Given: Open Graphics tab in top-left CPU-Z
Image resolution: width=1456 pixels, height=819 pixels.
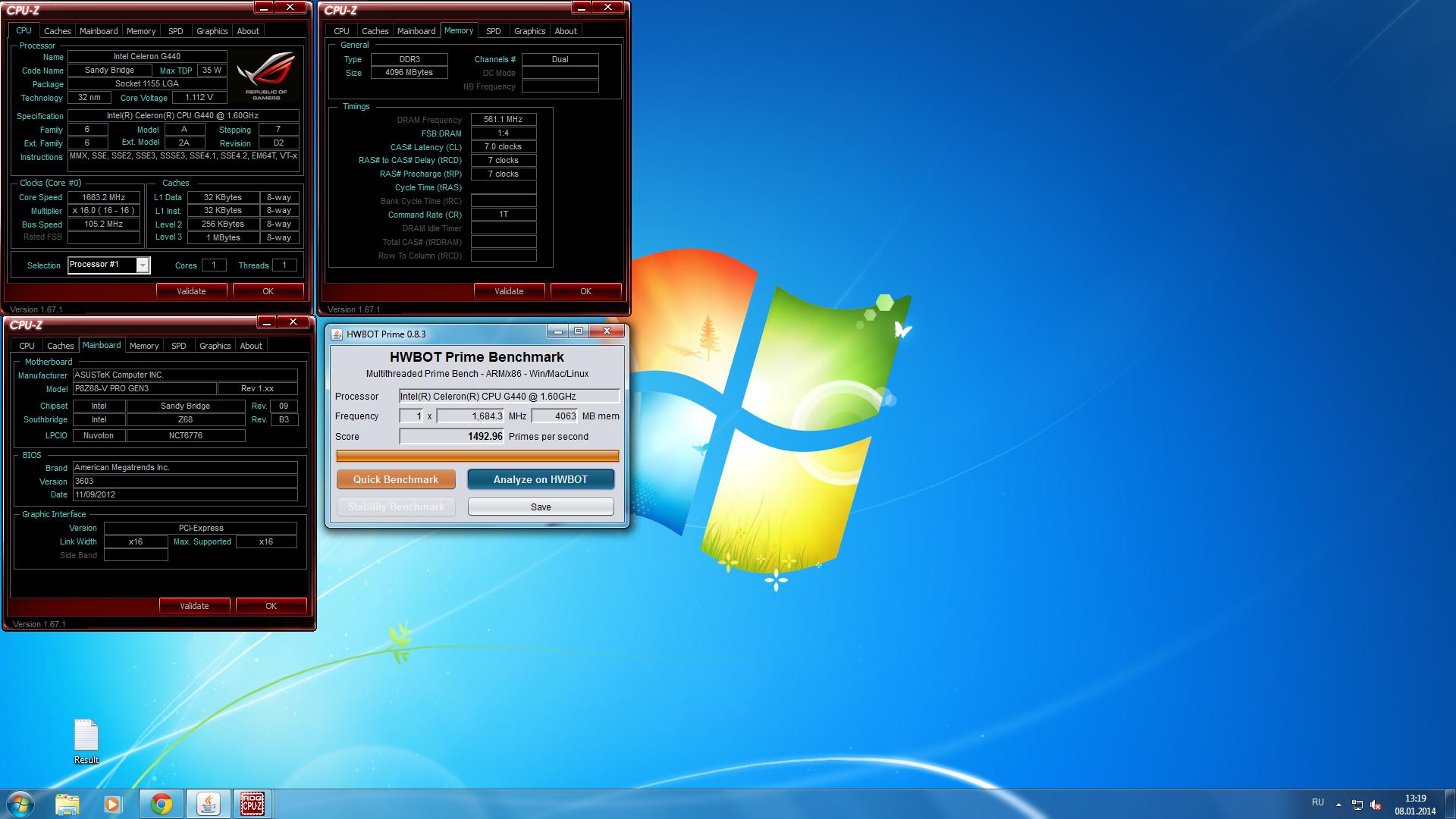Looking at the screenshot, I should click(212, 31).
